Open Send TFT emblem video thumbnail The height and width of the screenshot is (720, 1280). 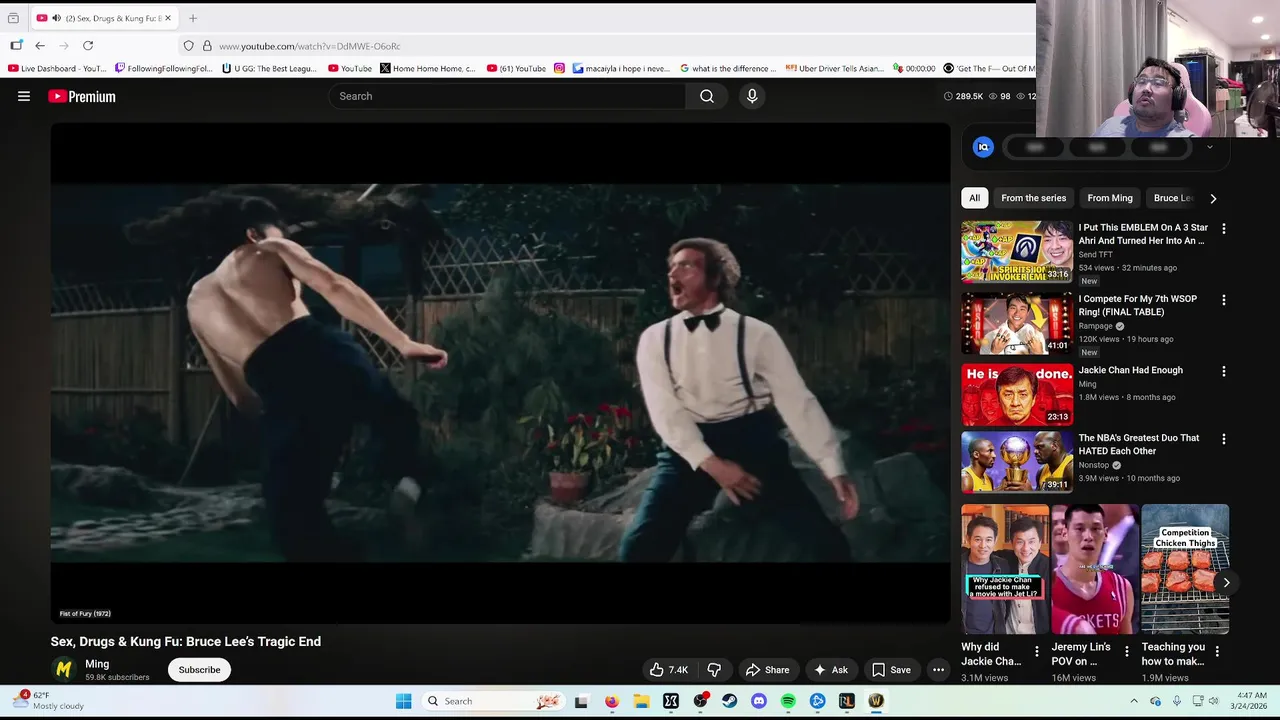coord(1016,252)
